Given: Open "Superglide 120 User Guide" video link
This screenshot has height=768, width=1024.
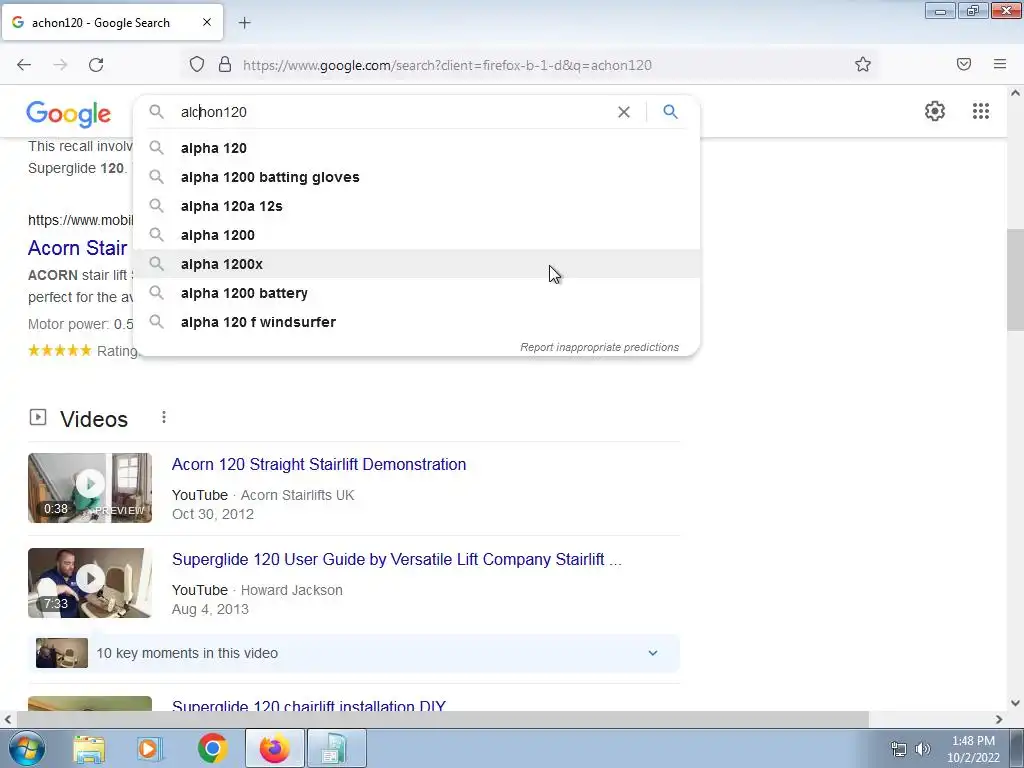Looking at the screenshot, I should [x=396, y=560].
